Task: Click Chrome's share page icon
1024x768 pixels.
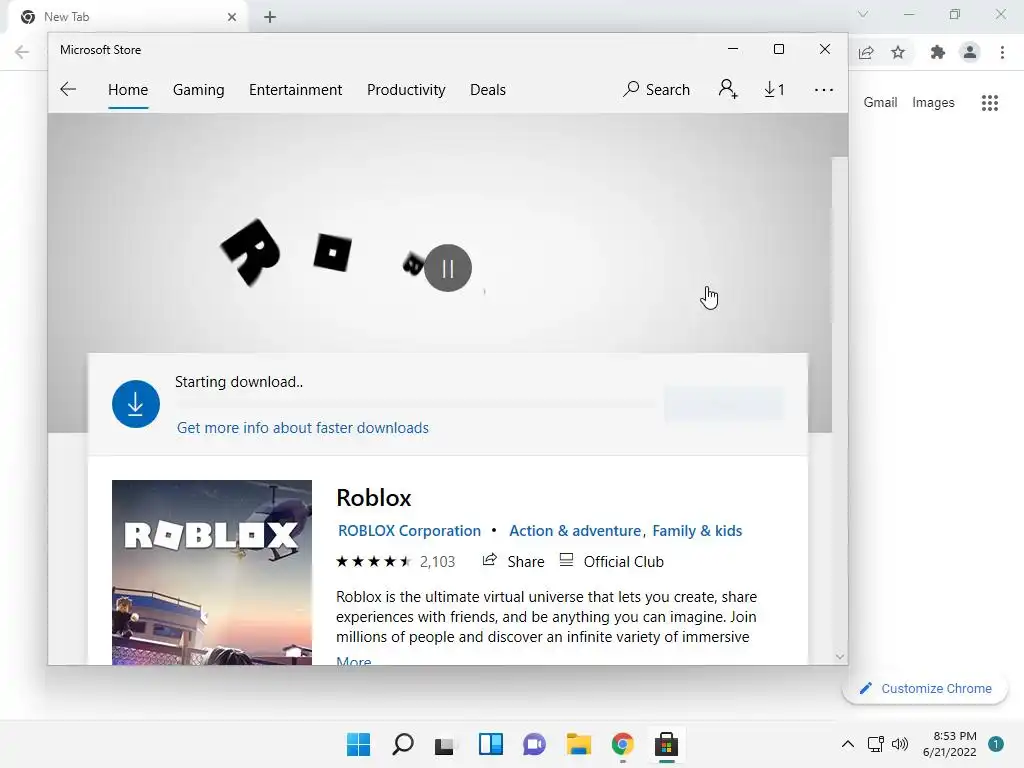Action: click(x=866, y=52)
